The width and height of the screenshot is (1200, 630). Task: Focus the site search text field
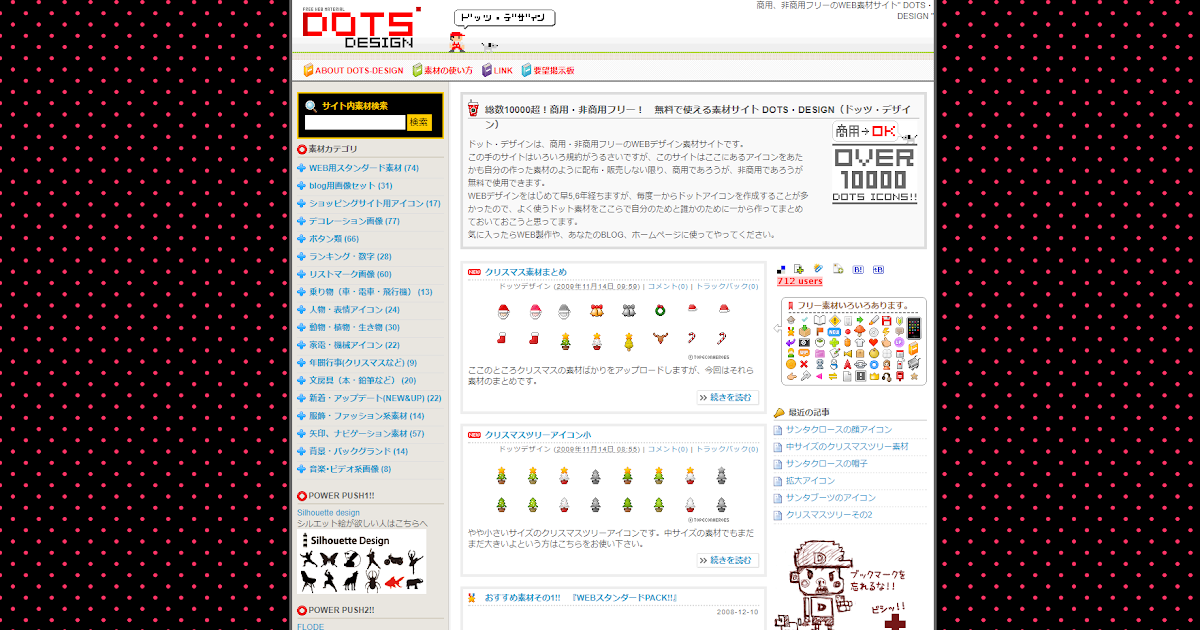tap(354, 122)
